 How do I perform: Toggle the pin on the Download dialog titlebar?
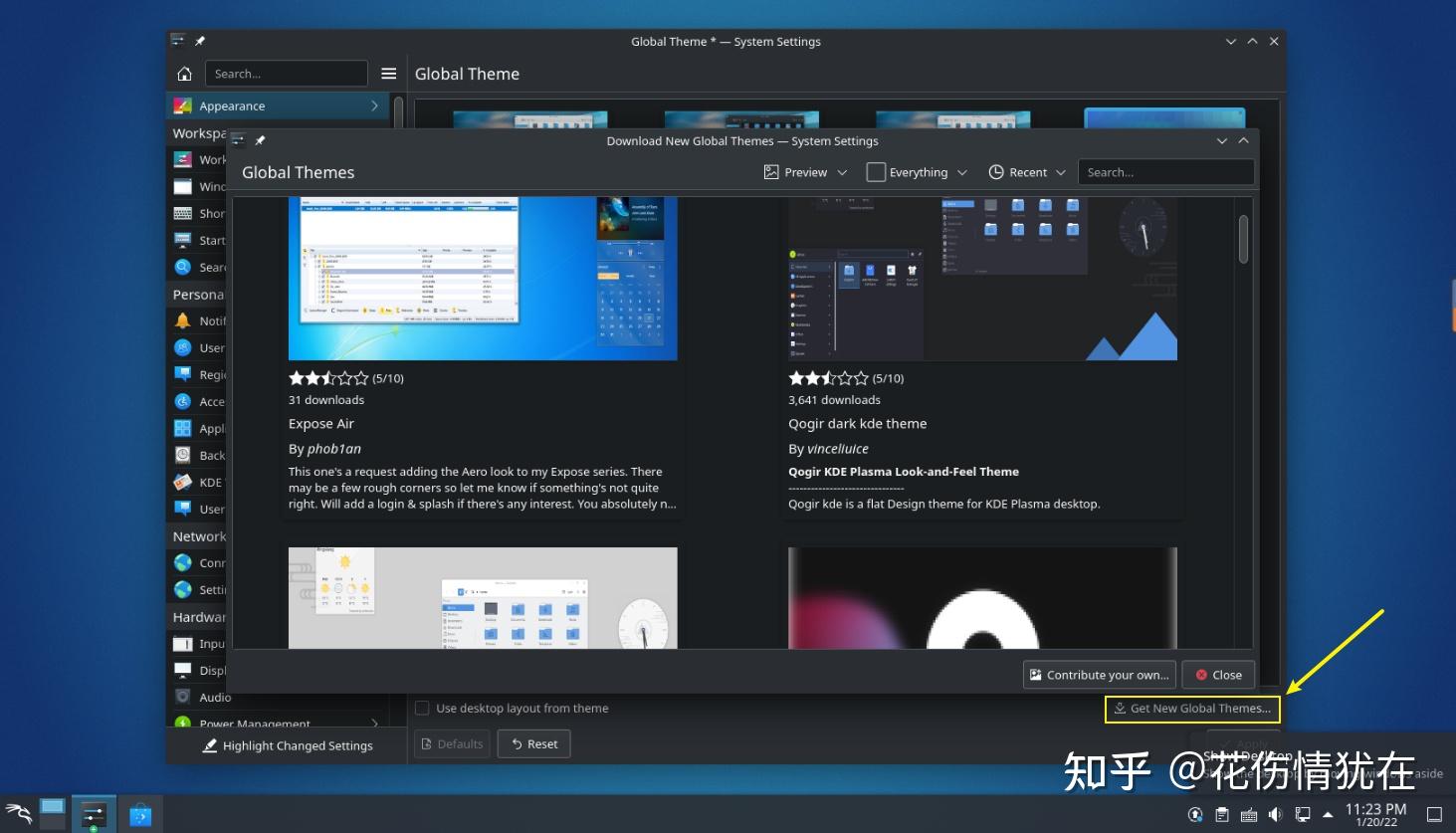tap(258, 140)
